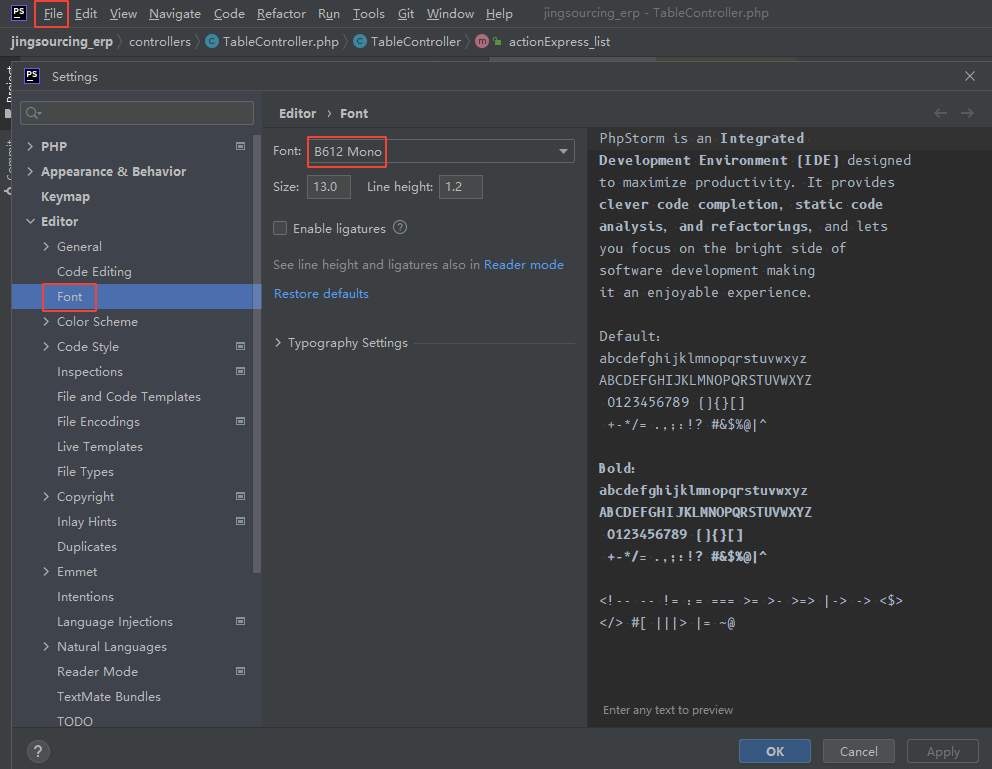Click the font preview text area
This screenshot has width=992, height=769.
click(x=790, y=427)
